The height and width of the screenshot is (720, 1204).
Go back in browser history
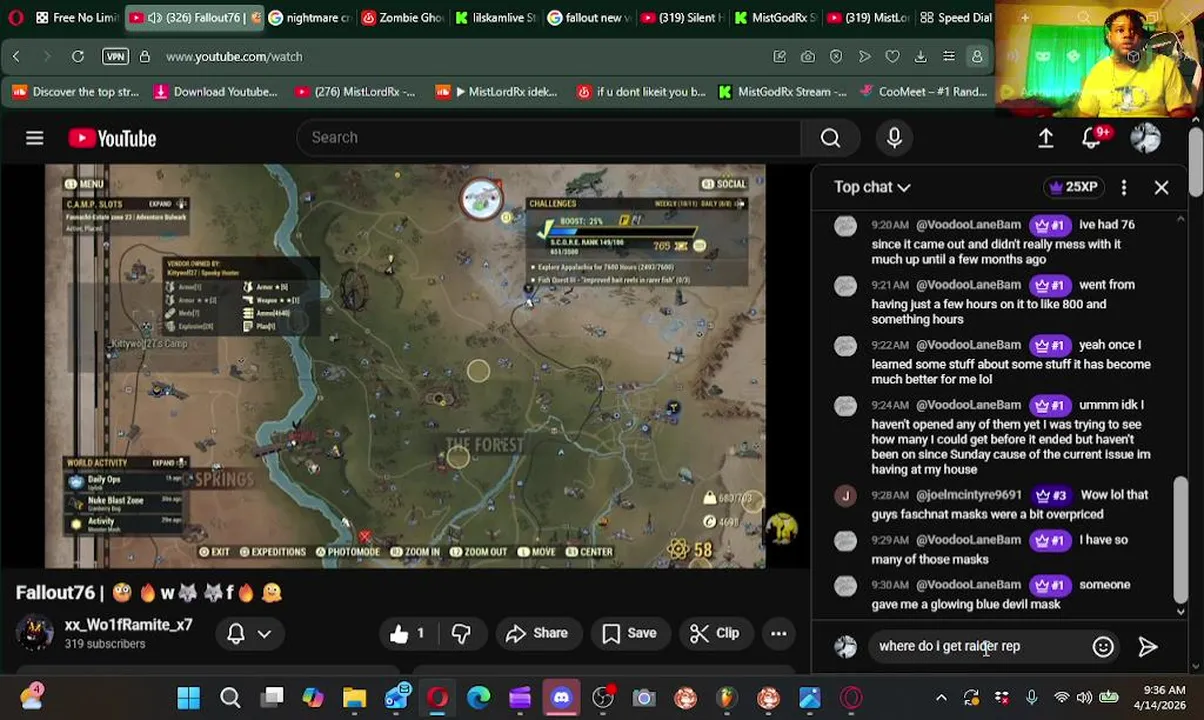pyautogui.click(x=16, y=57)
